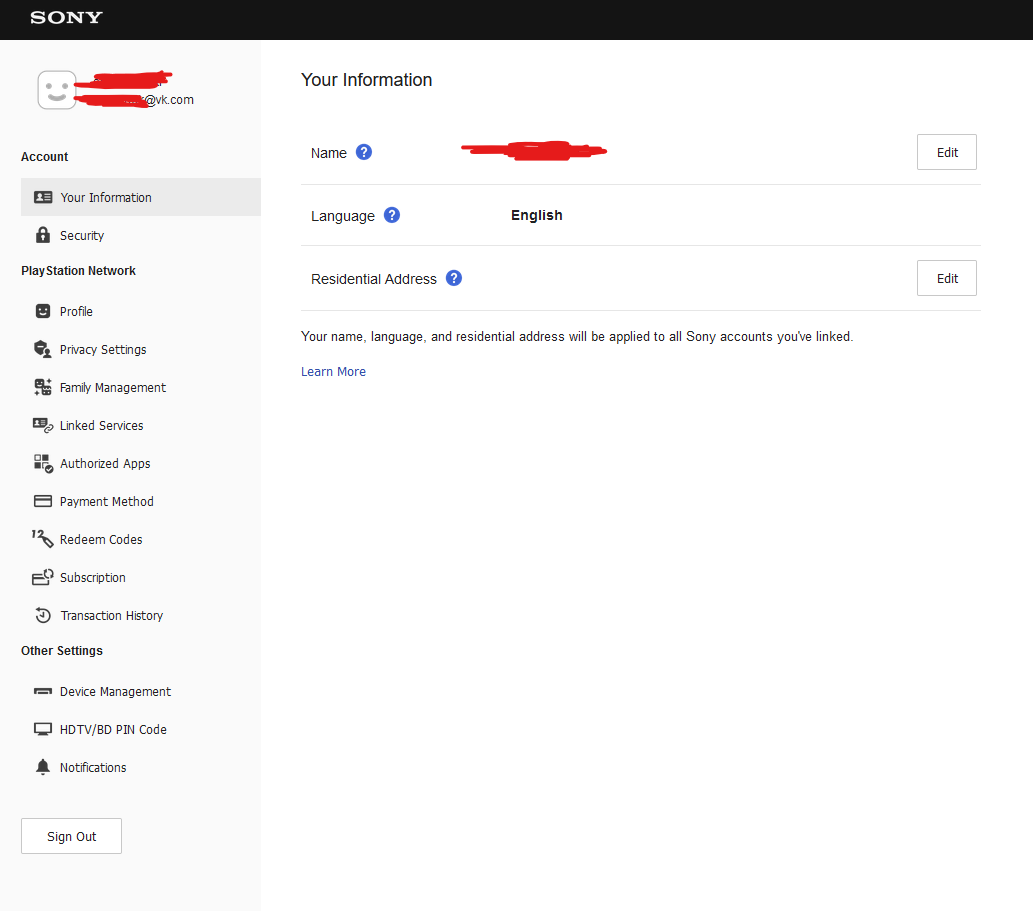
Task: Click the Security padlock icon
Action: tap(43, 235)
